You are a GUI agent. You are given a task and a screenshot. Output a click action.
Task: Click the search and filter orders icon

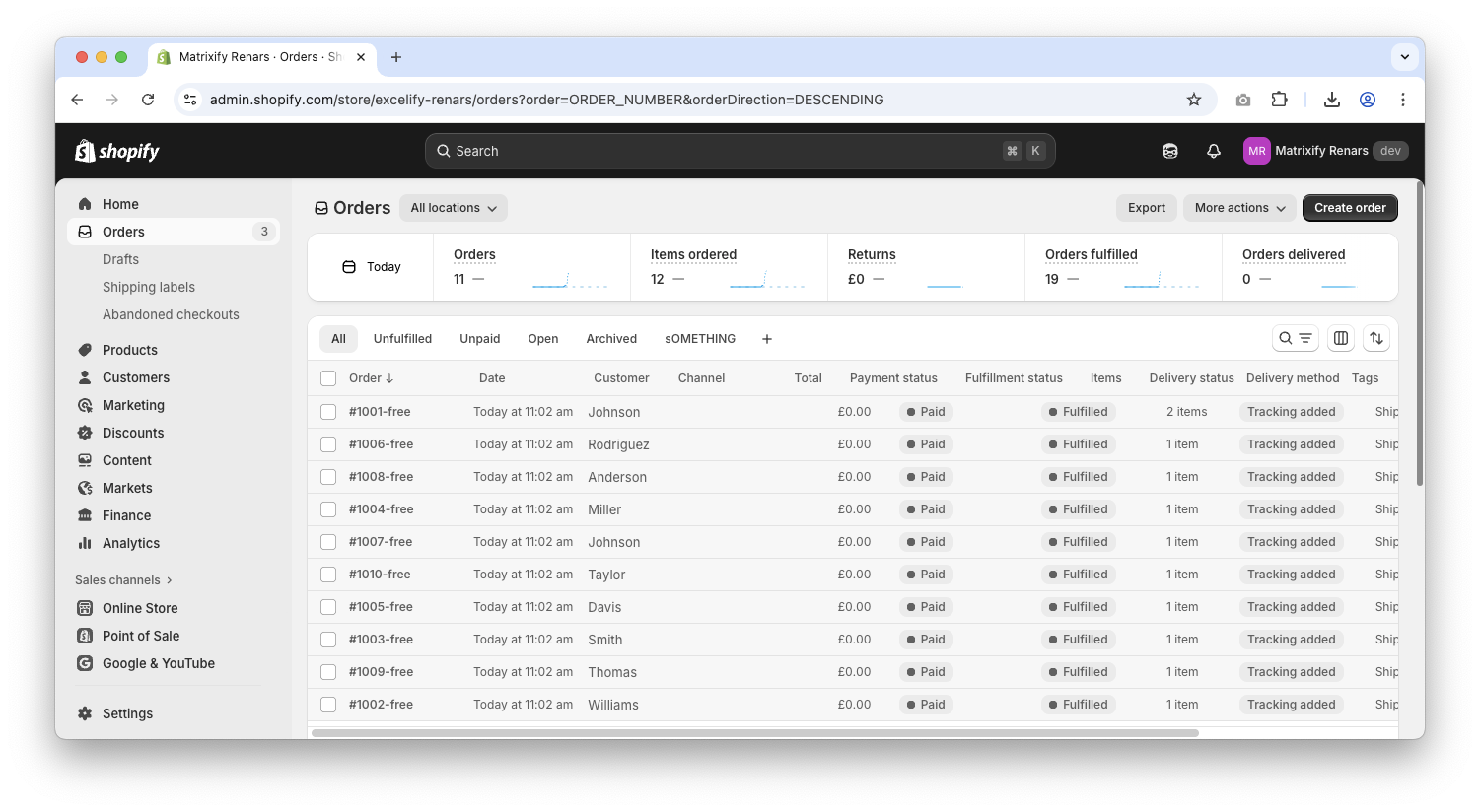coord(1296,338)
